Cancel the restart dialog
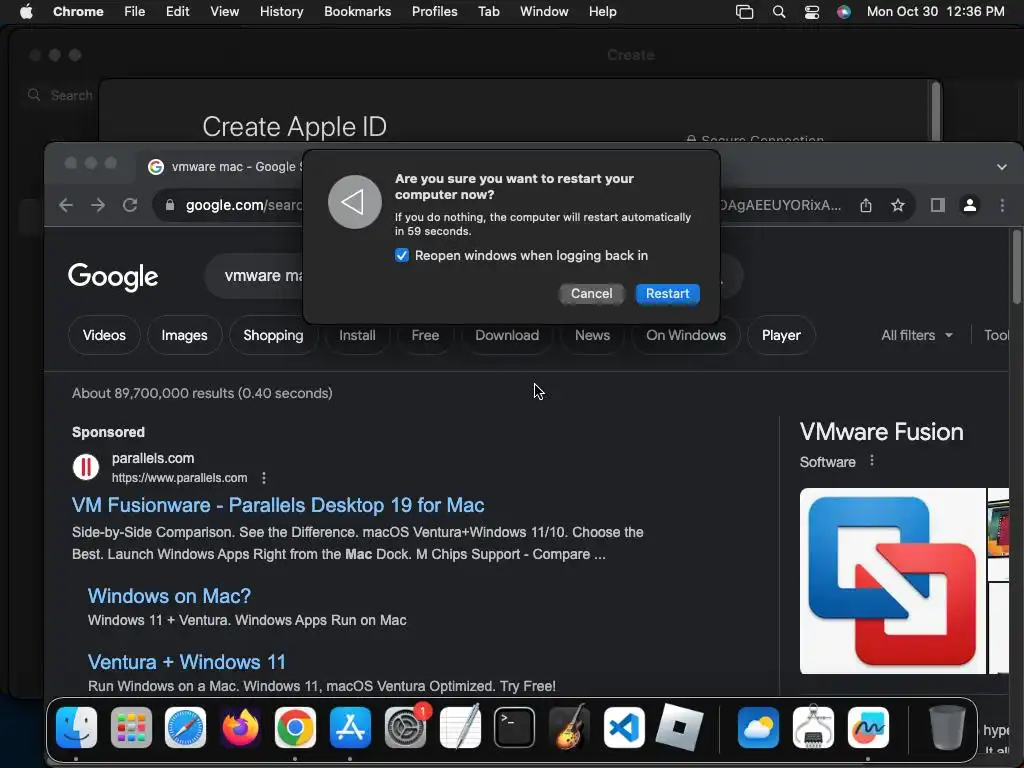The height and width of the screenshot is (768, 1024). pos(592,293)
